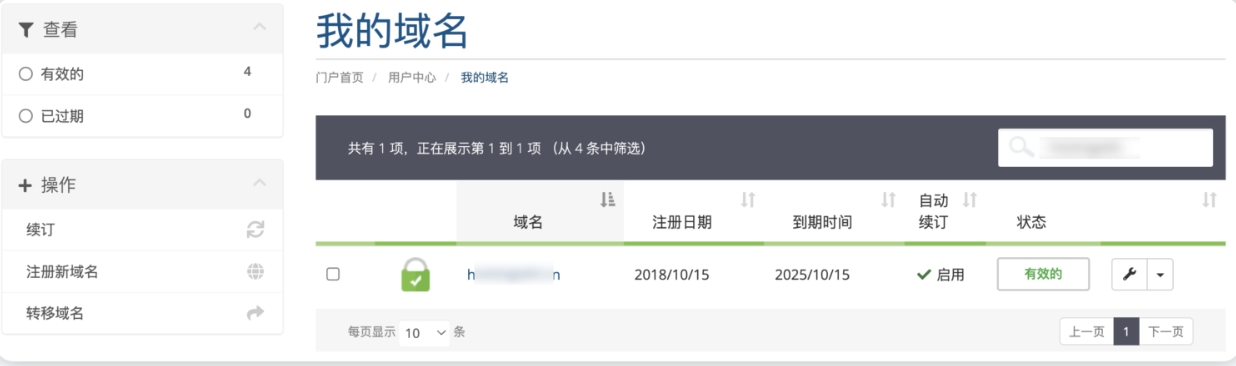Click the count 0 beside 已过期
Screen dimensions: 1236x366
click(x=247, y=114)
